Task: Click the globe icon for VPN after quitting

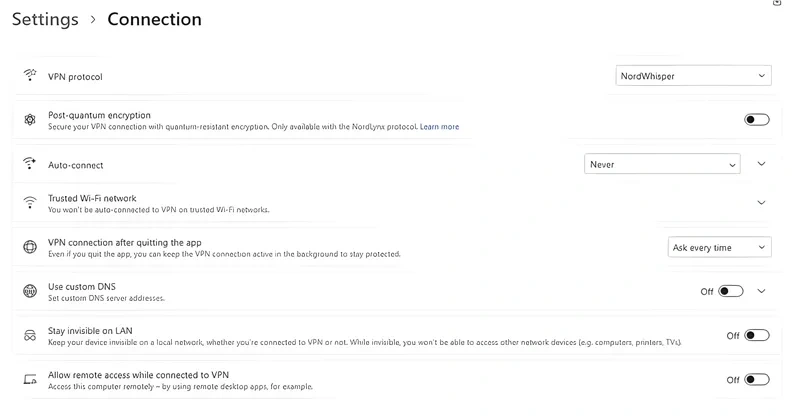Action: (29, 247)
